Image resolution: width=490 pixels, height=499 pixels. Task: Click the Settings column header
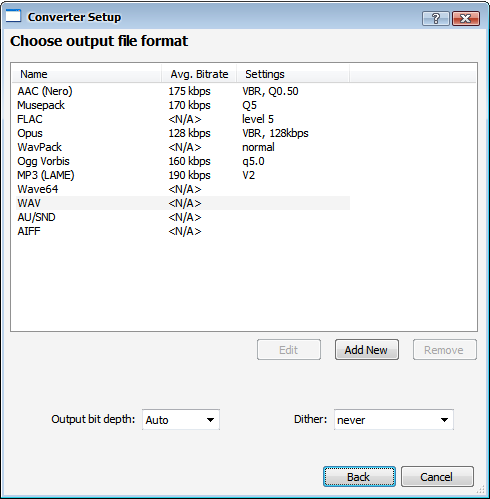tap(293, 74)
